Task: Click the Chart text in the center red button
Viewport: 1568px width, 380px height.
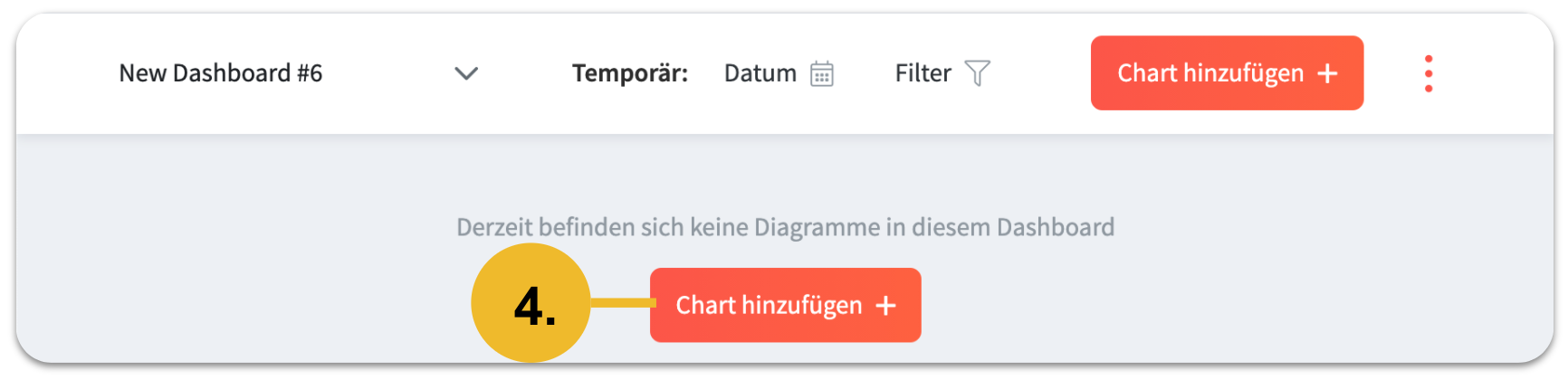Action: (x=705, y=306)
